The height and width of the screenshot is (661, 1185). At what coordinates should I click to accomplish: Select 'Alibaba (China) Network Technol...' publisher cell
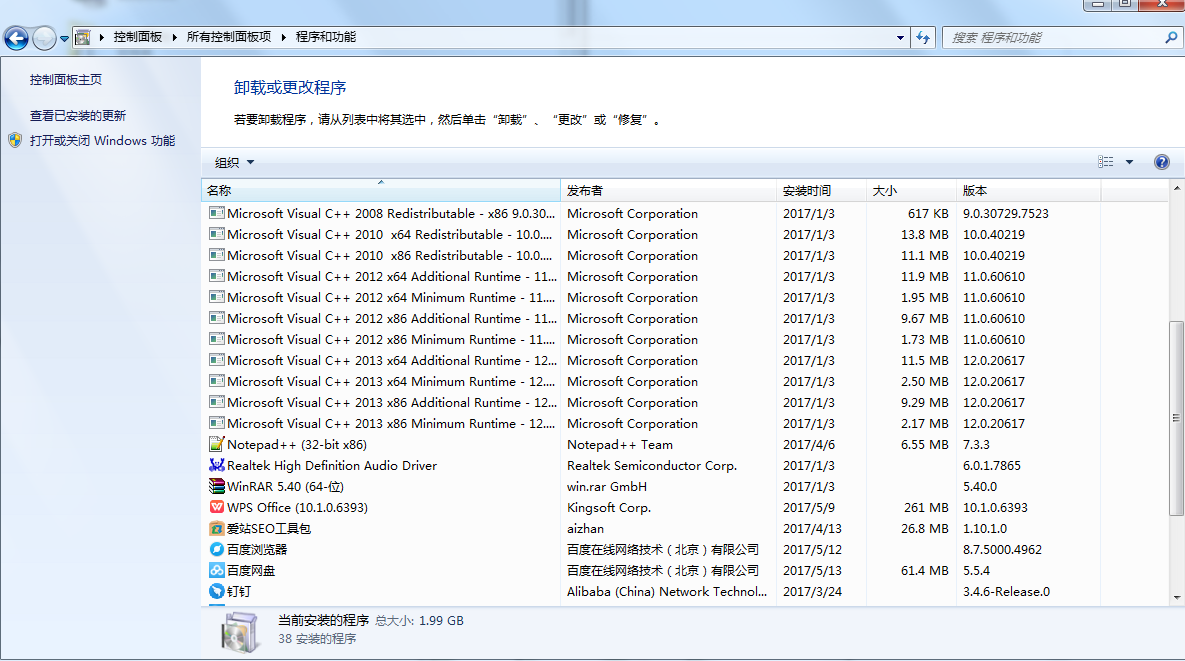pyautogui.click(x=667, y=592)
